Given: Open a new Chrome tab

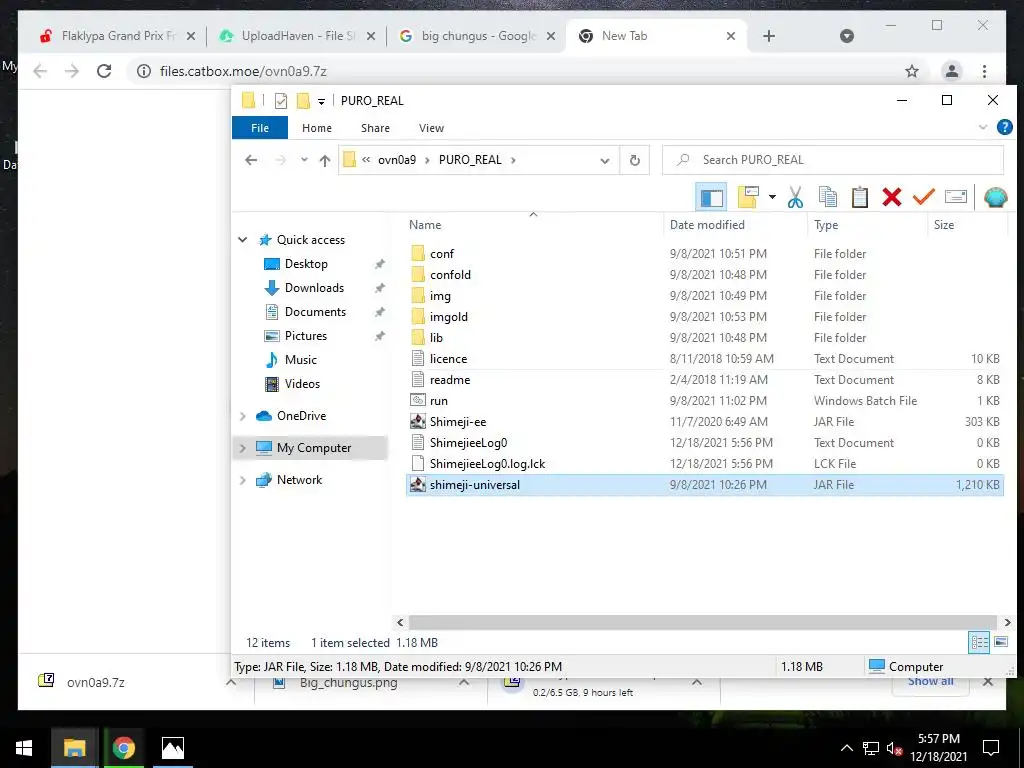Looking at the screenshot, I should [769, 36].
